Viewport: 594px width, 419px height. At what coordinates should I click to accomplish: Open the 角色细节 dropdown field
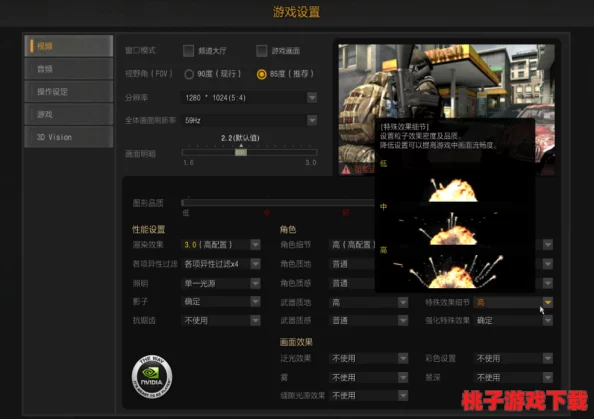(352, 245)
